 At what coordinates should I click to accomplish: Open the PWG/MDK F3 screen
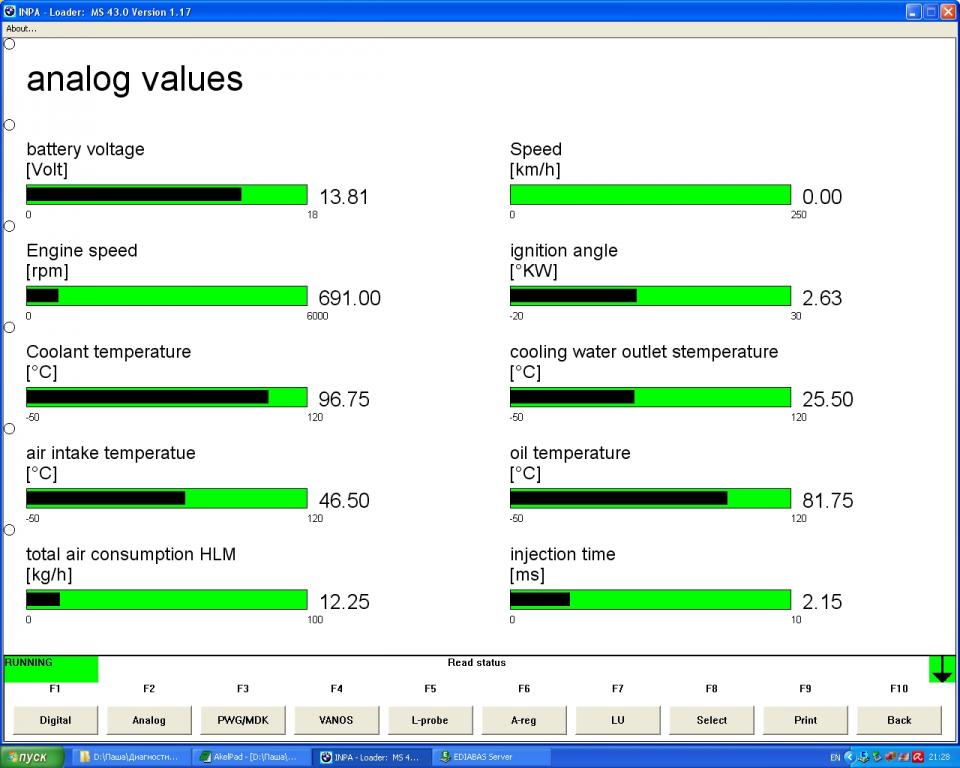click(x=243, y=720)
